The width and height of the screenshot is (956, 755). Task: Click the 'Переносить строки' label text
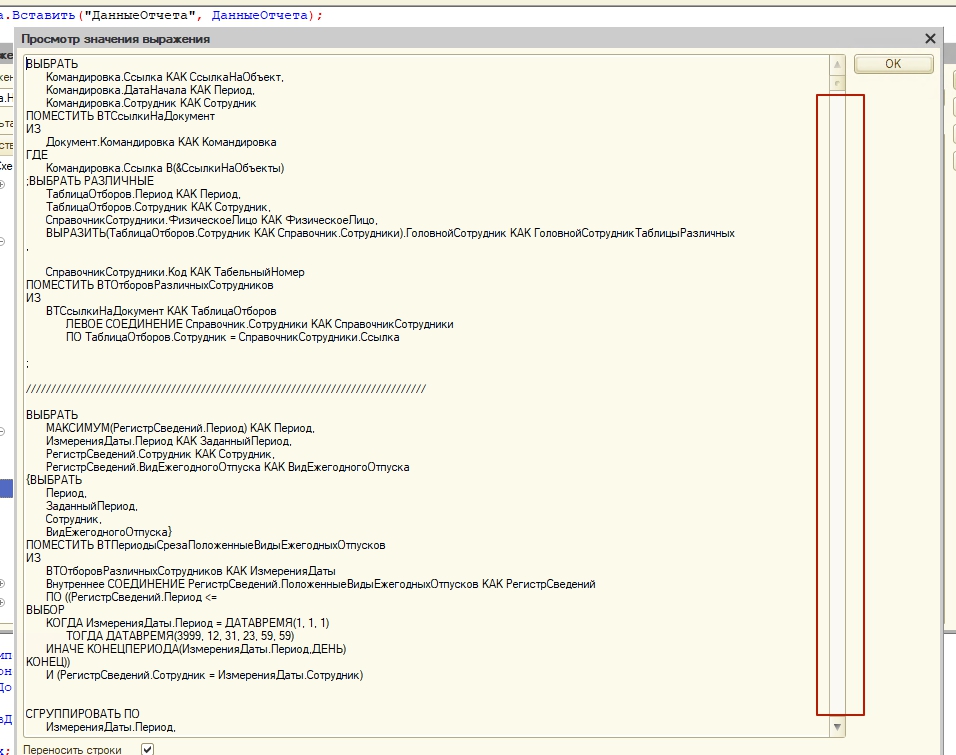pos(73,749)
